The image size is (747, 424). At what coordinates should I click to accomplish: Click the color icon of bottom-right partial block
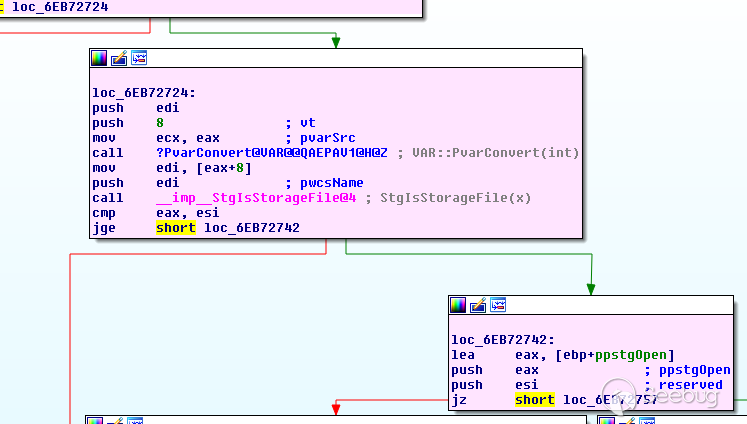tap(607, 421)
